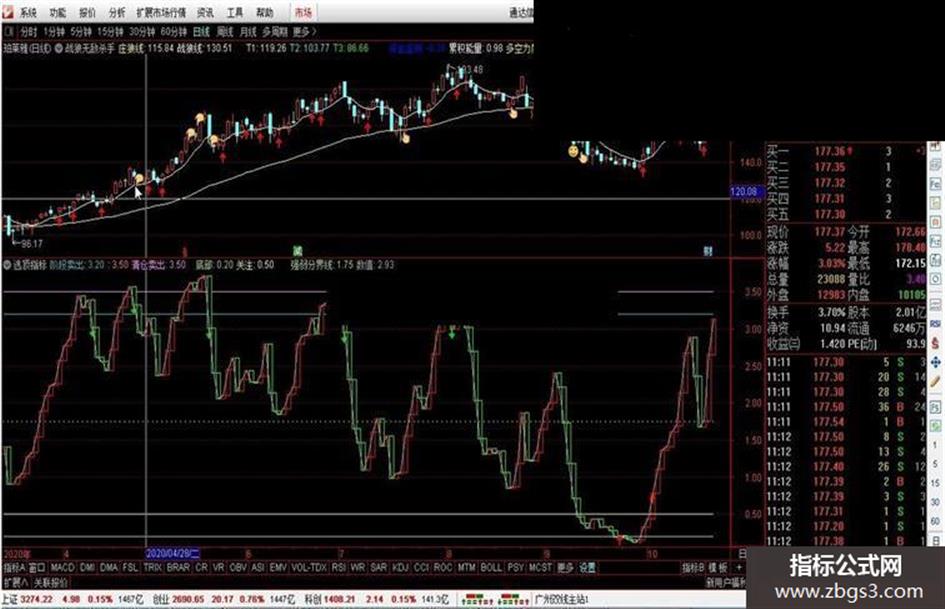Viewport: 945px width, 609px height.
Task: Switch to 60分钟 chart period
Action: [174, 31]
